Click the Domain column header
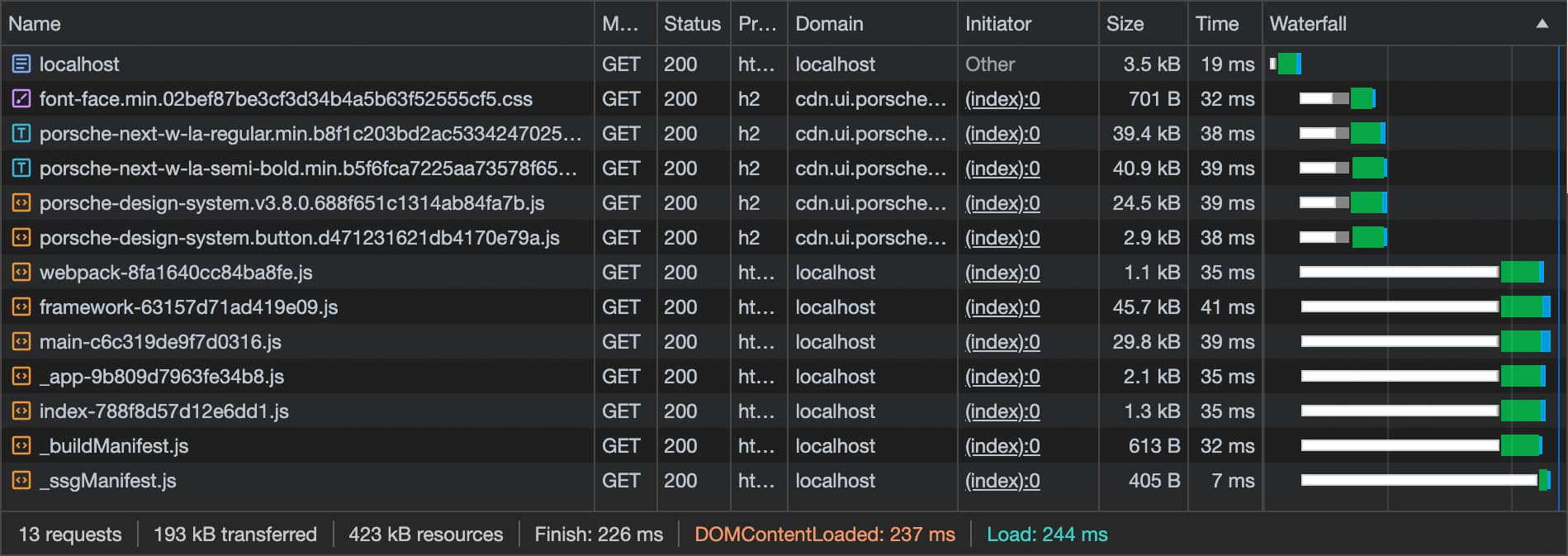Viewport: 1568px width, 556px height. [828, 24]
